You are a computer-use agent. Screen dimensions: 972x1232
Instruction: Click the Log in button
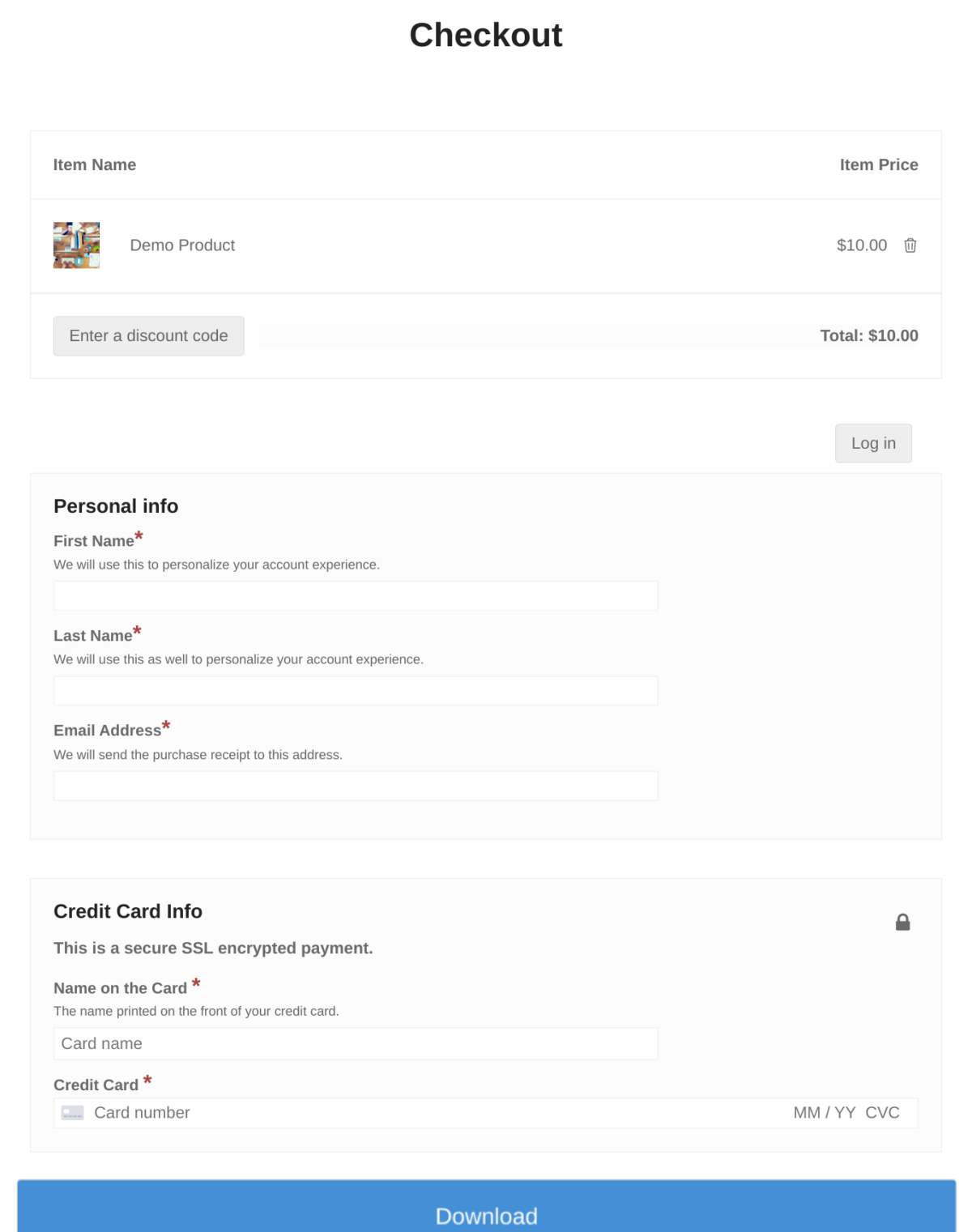873,443
